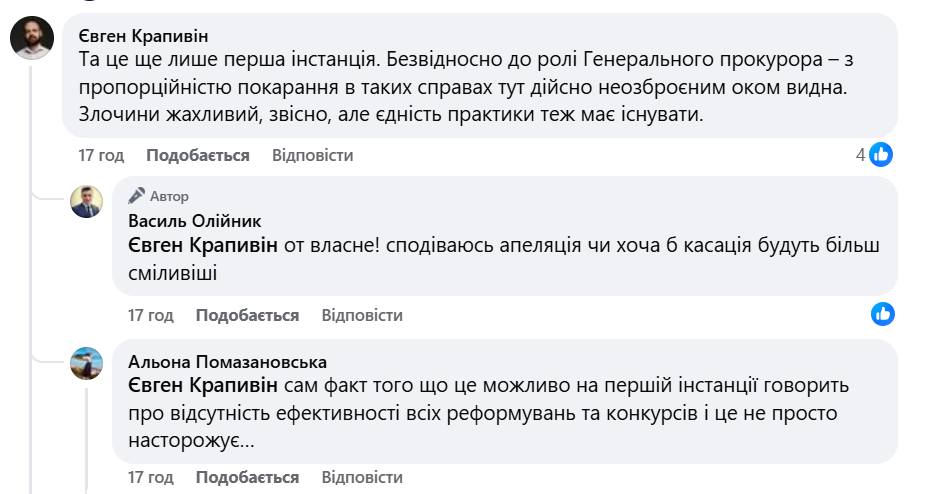The image size is (928, 494).
Task: Reply to Євген Крапивін's comment via Відповісти
Action: pyautogui.click(x=312, y=155)
